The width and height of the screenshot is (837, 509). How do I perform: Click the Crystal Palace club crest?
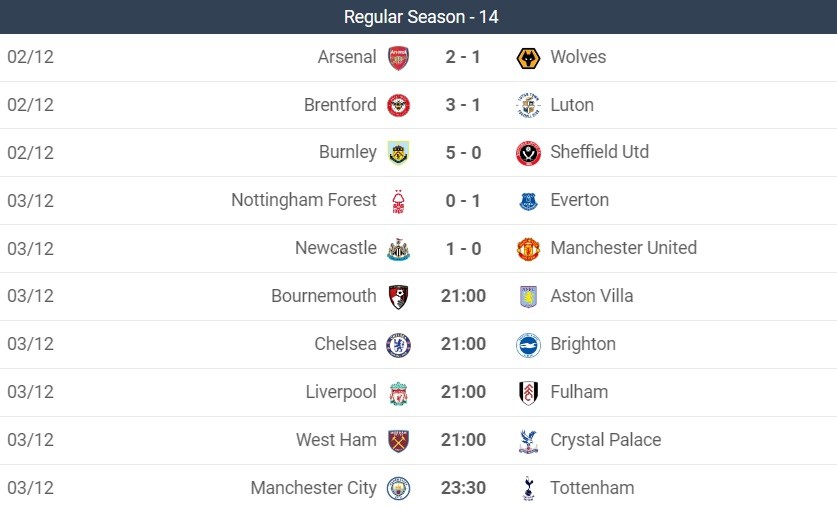tap(528, 441)
